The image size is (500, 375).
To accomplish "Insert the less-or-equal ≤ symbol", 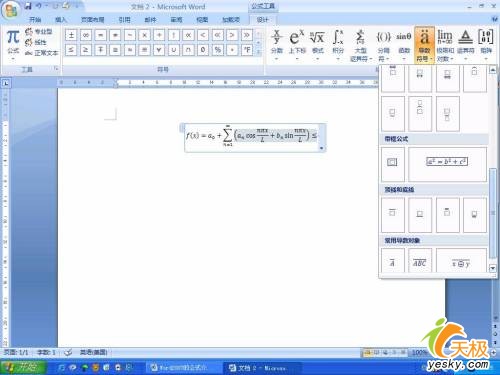I will click(71, 50).
